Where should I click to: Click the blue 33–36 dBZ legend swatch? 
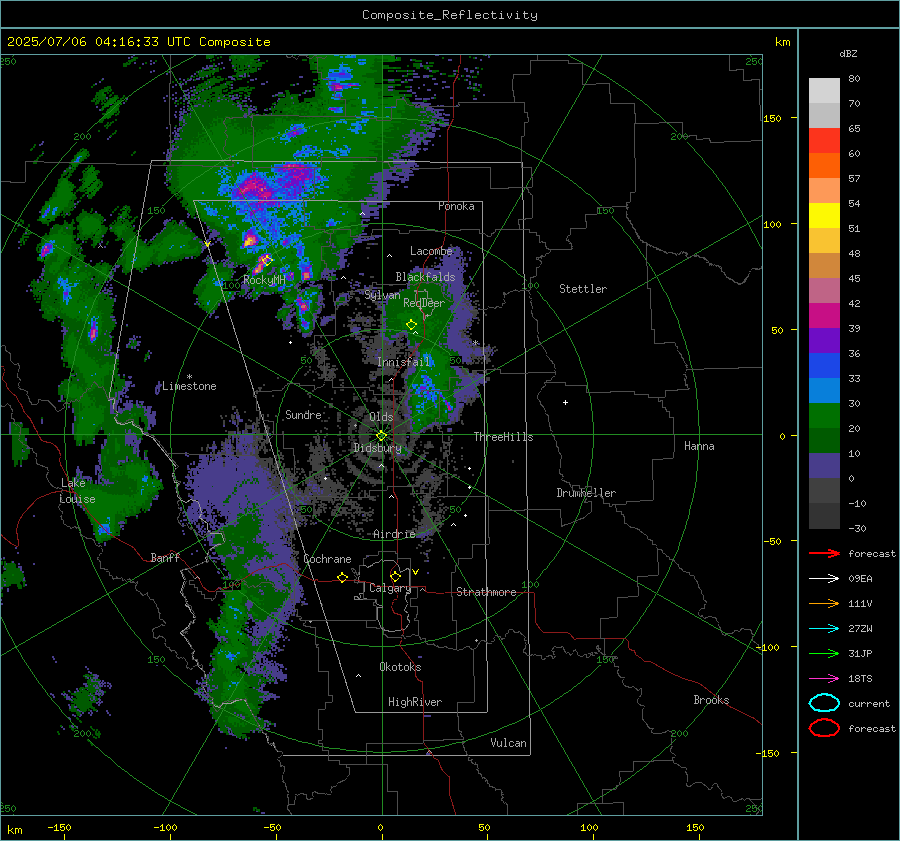point(824,366)
